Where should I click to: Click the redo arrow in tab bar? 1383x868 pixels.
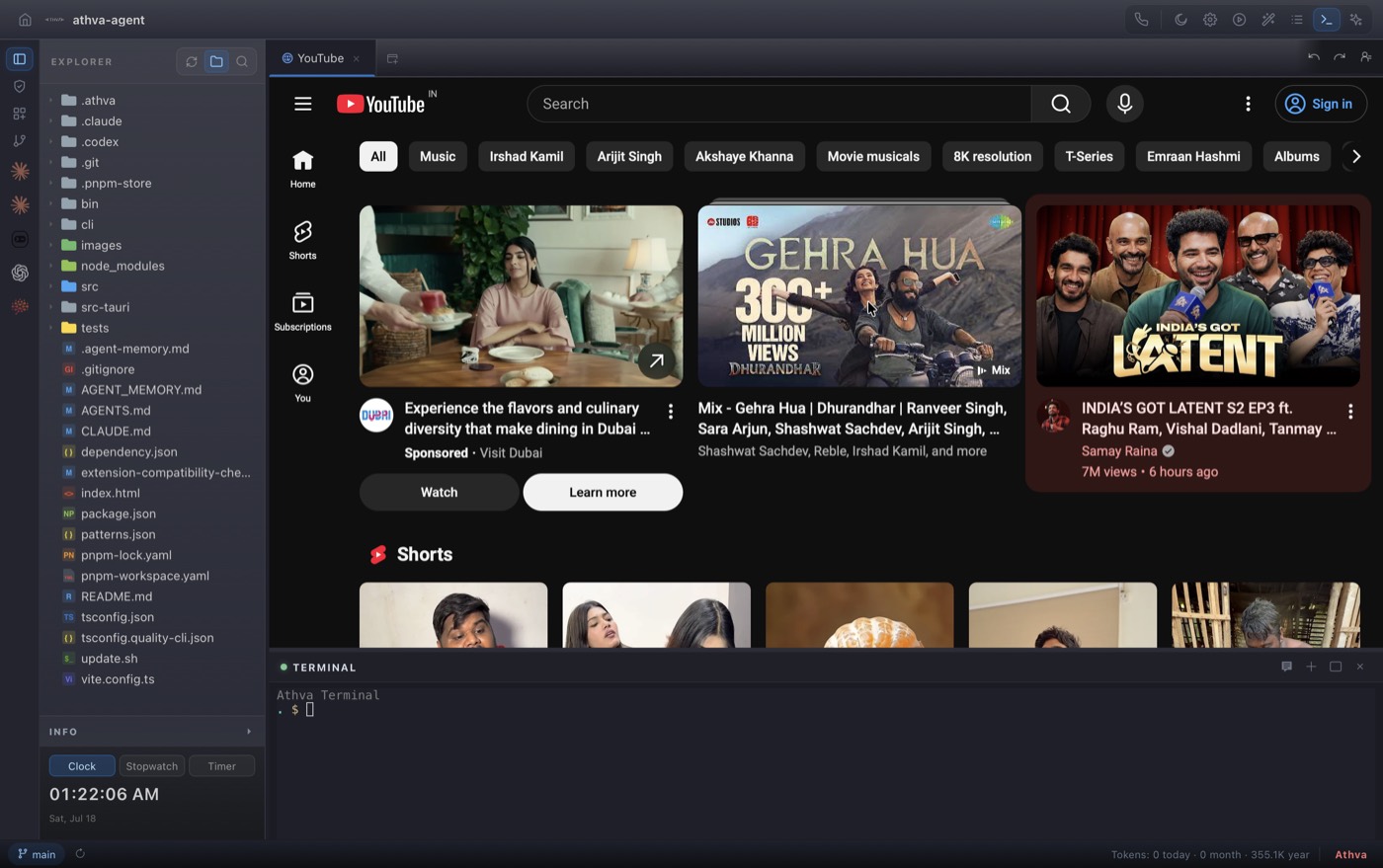tap(1340, 57)
